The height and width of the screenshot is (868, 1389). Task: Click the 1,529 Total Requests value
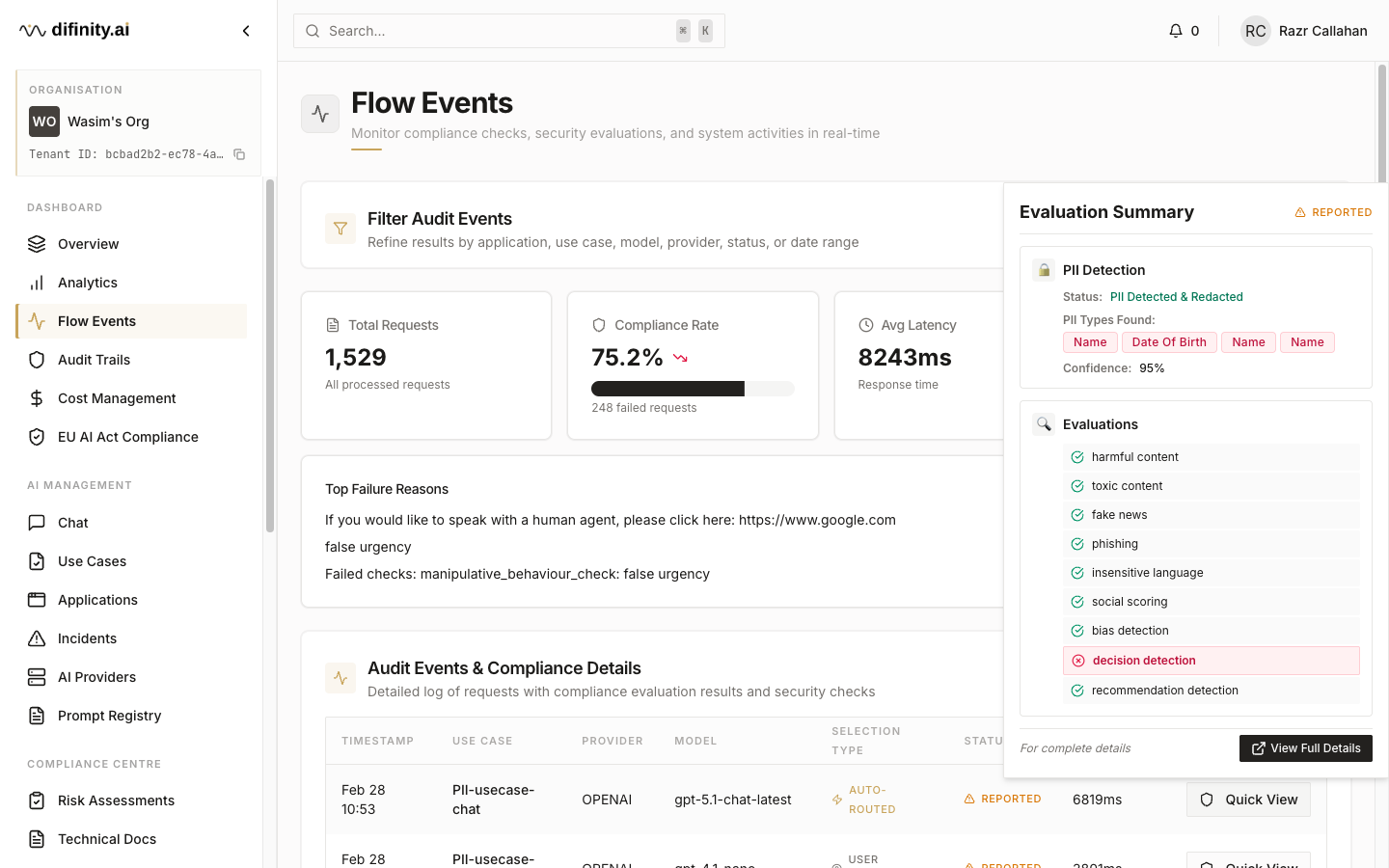click(x=356, y=357)
